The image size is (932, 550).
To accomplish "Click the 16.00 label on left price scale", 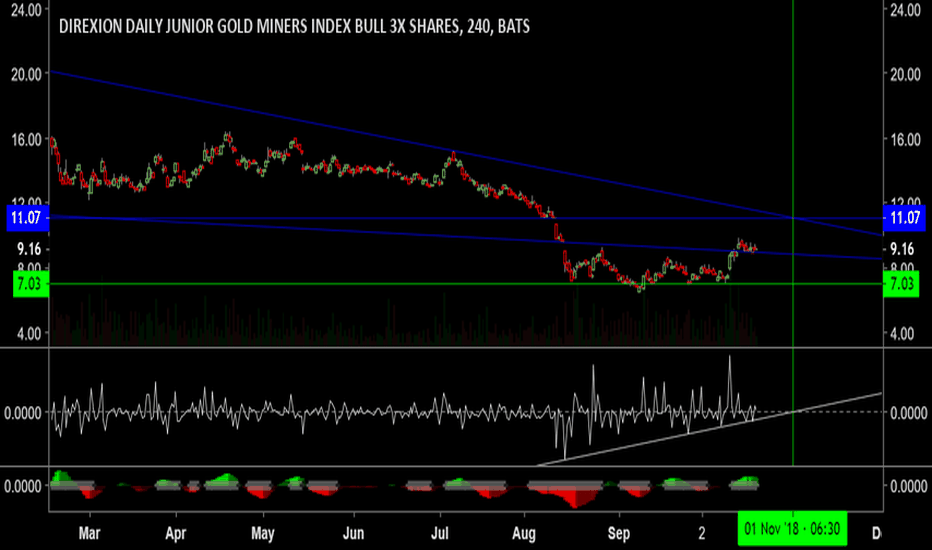I will point(26,140).
